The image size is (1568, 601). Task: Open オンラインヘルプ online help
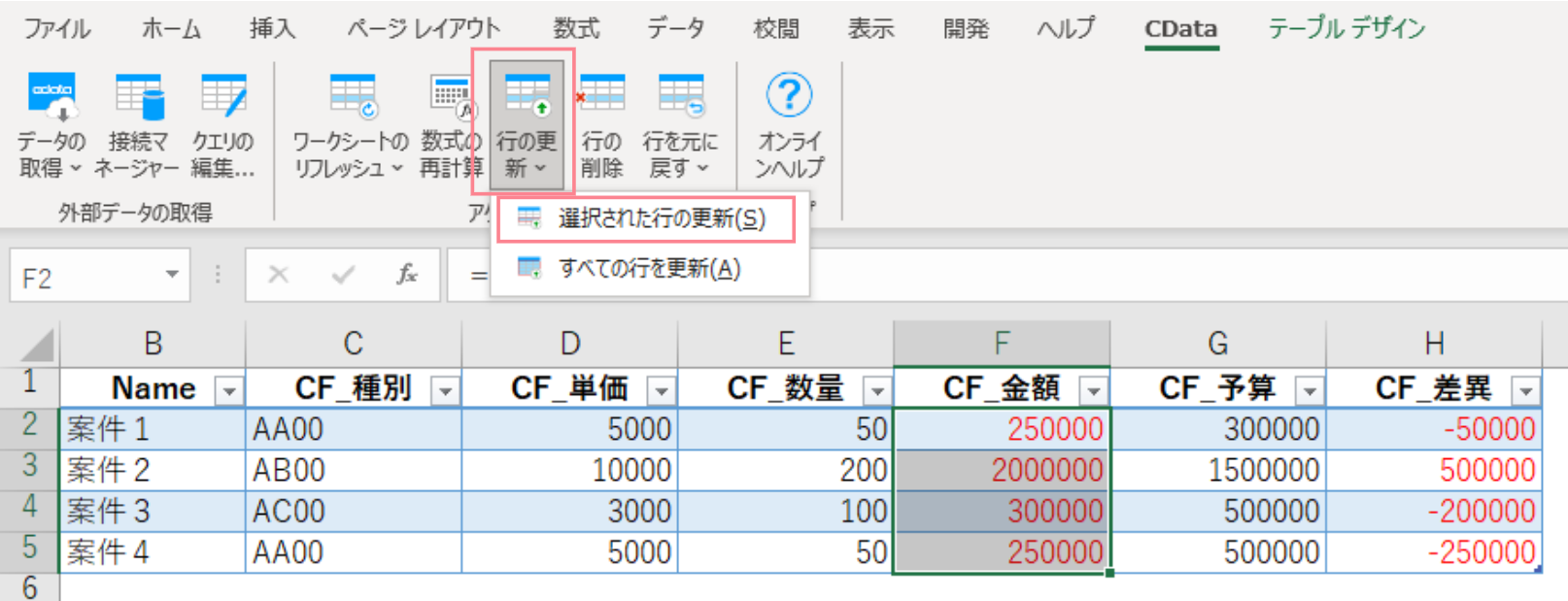click(x=789, y=124)
